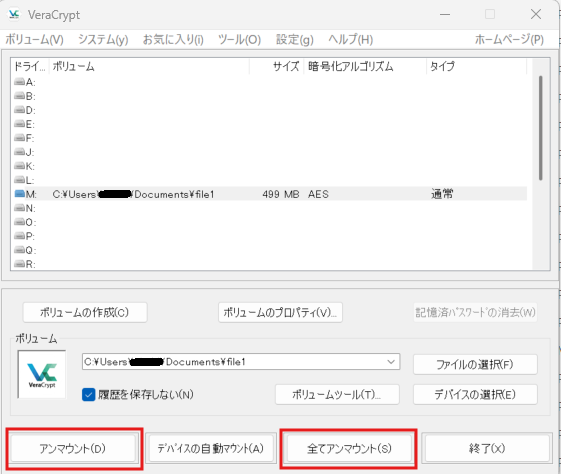Image resolution: width=561 pixels, height=474 pixels.
Task: Open the ホームページ(P) menu item
Action: tap(509, 39)
